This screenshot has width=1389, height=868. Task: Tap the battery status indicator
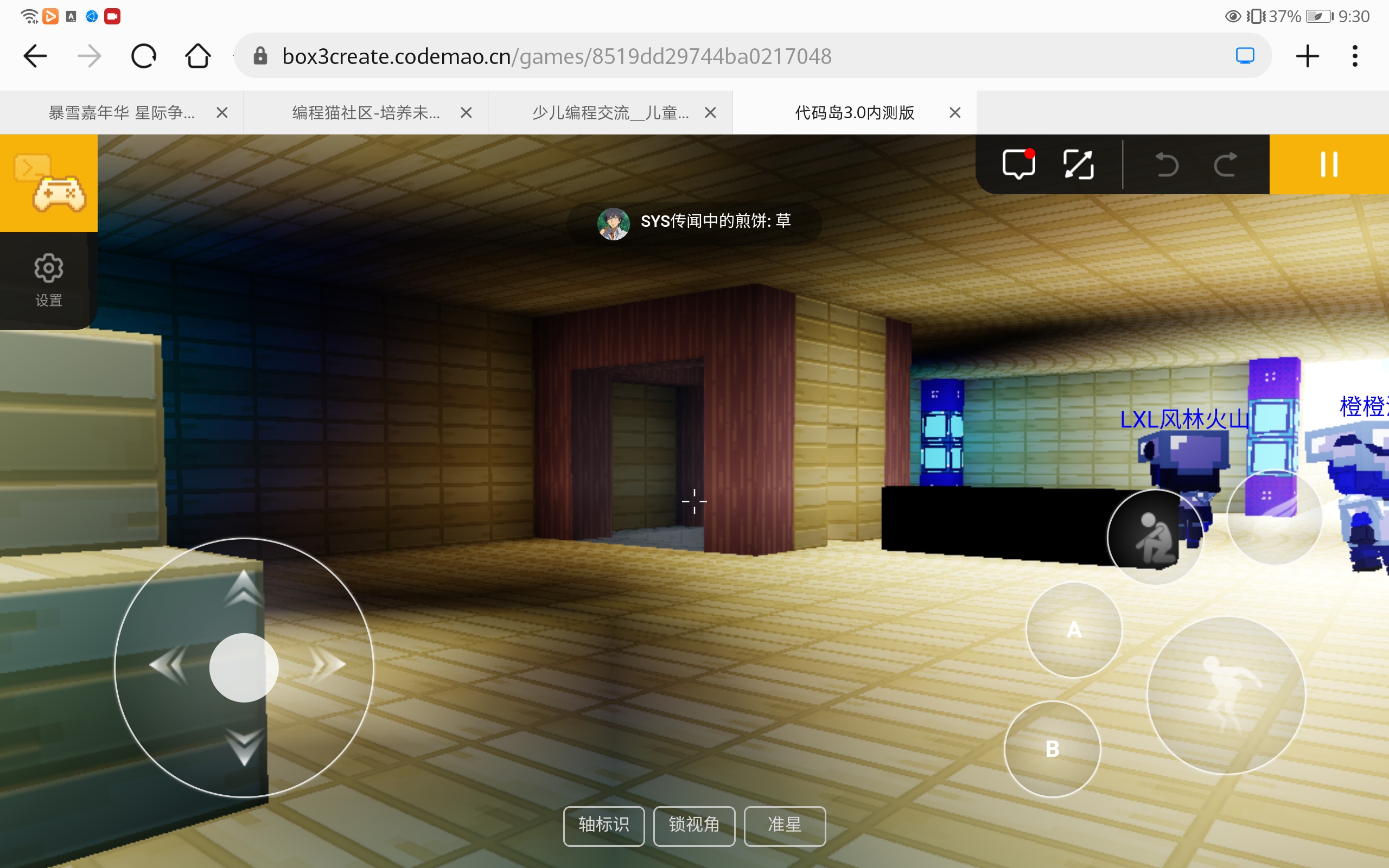coord(1320,16)
